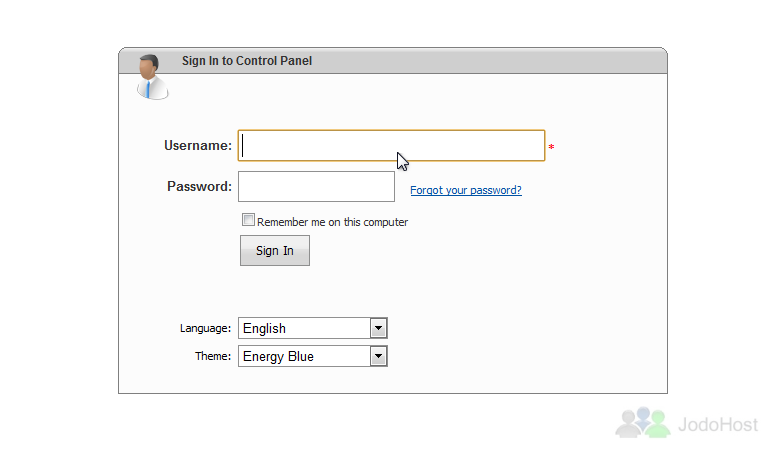Select the Language box showing English
Screen dimensions: 776x450
(x=313, y=328)
